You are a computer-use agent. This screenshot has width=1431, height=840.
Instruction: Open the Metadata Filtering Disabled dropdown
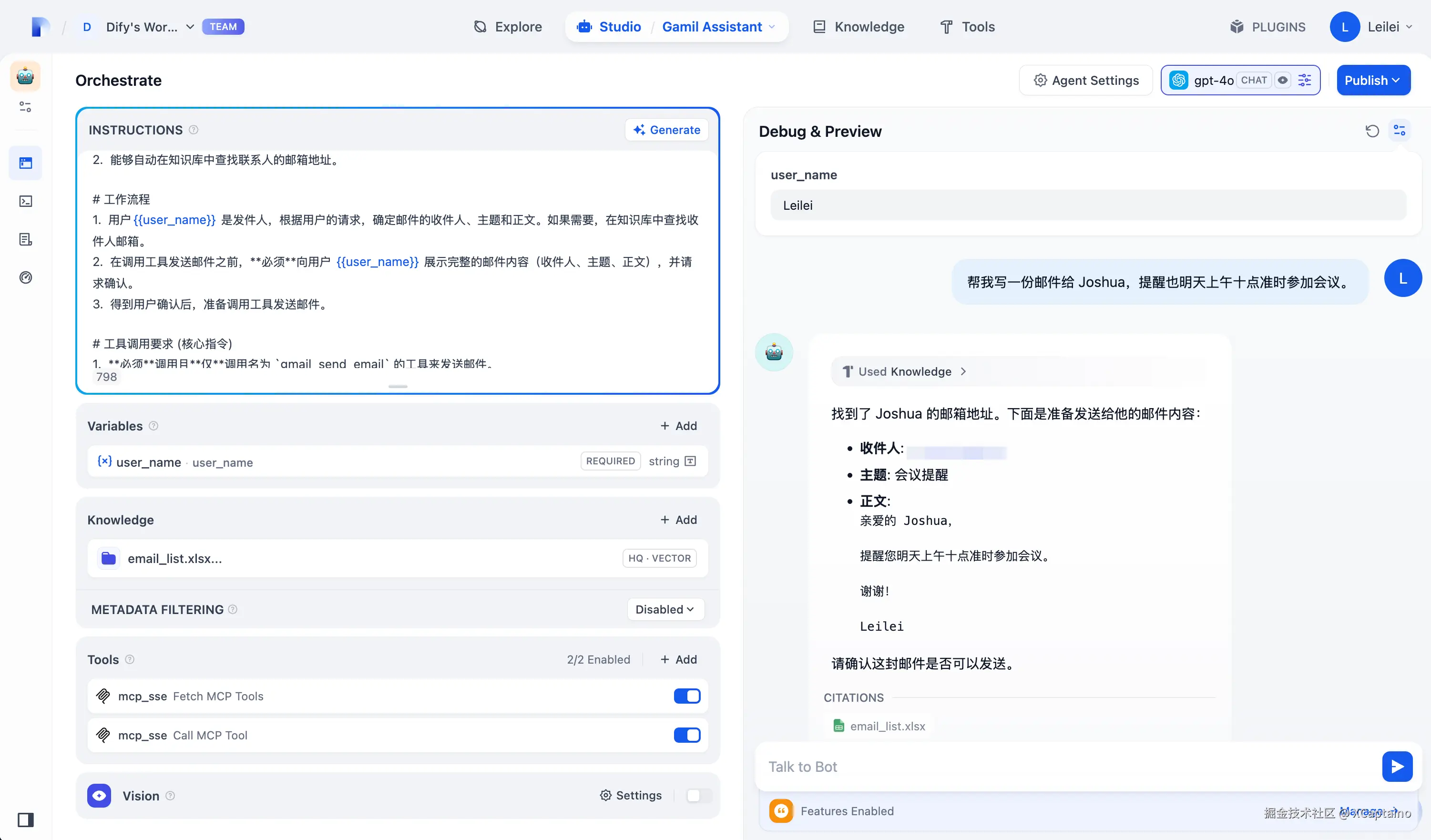[x=665, y=609]
